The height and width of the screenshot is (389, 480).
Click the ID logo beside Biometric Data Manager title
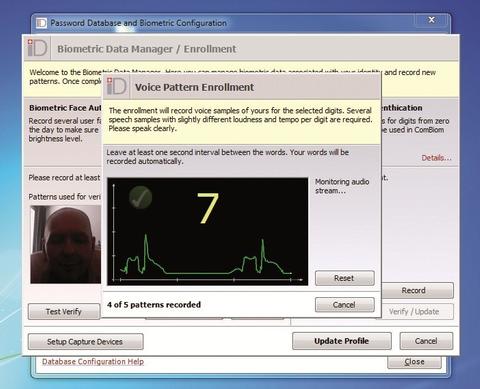37,48
